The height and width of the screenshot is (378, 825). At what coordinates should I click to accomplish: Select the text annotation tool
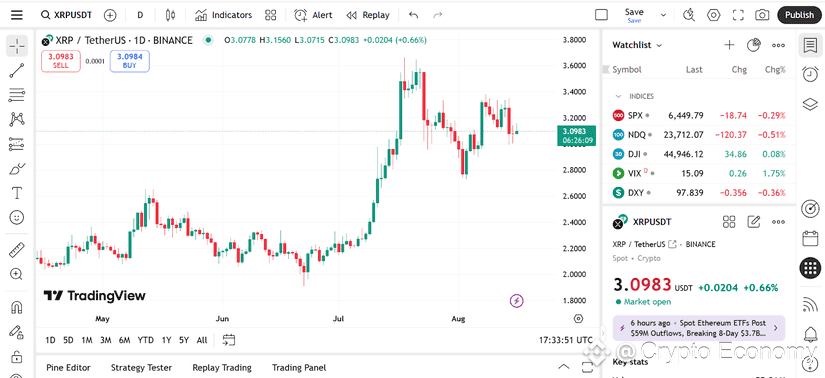(17, 193)
